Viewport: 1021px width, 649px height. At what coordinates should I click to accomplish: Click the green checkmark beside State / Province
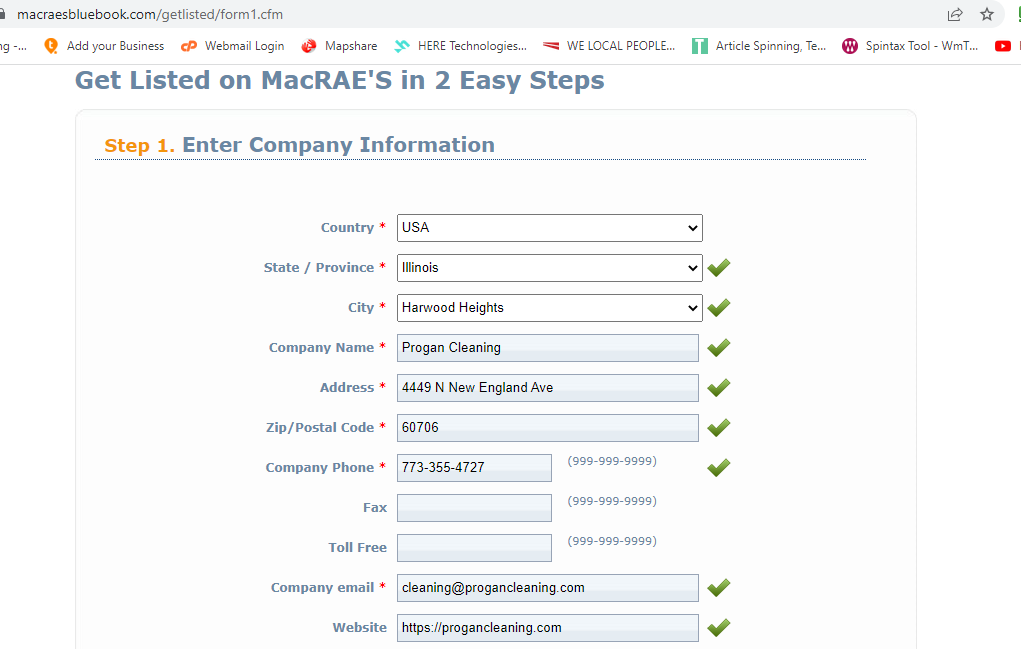(719, 268)
